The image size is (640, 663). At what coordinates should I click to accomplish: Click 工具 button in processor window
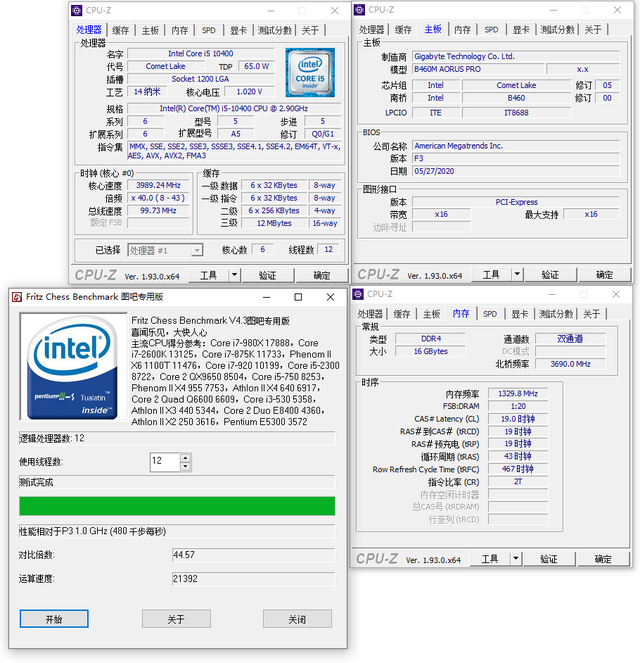click(x=209, y=275)
